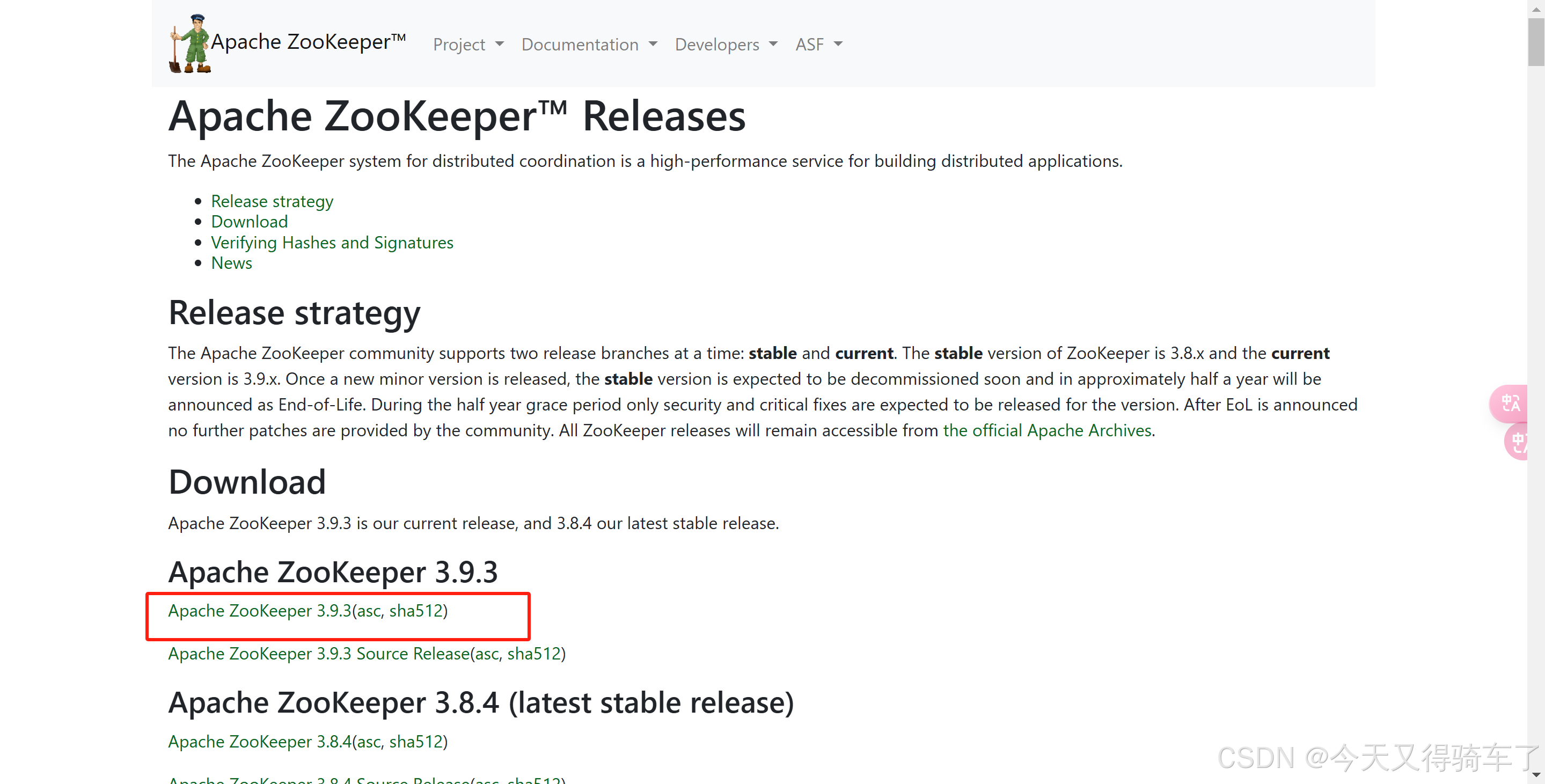Screen dimensions: 1545x784
Task: Click the Apache ZooKeeper mascot logo
Action: pos(188,42)
